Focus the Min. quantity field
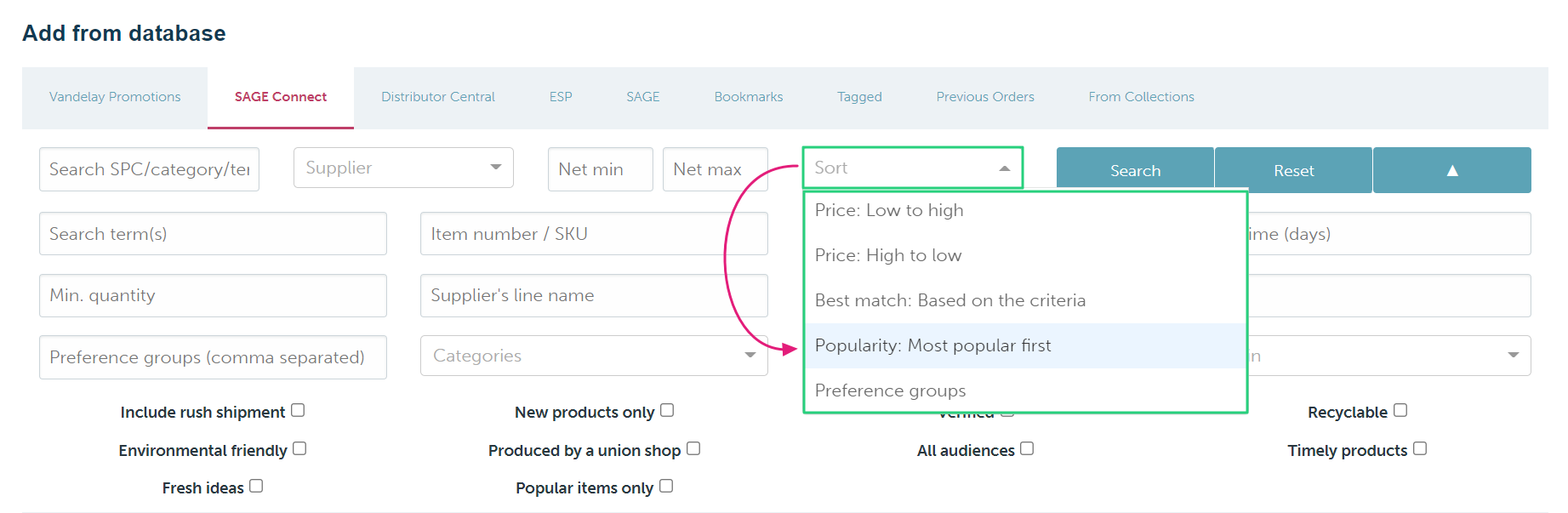1568x513 pixels. click(x=213, y=295)
